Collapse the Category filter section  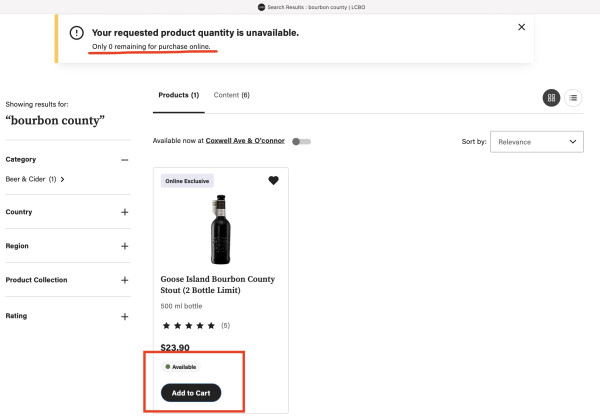[x=124, y=160]
